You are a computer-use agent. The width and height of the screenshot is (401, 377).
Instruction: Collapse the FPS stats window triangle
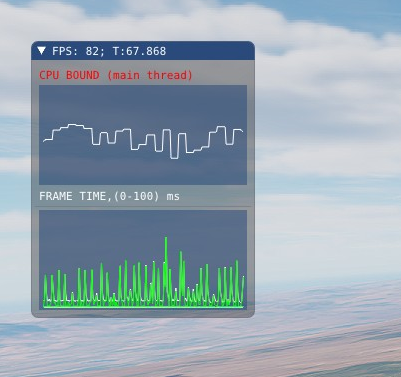pos(42,51)
